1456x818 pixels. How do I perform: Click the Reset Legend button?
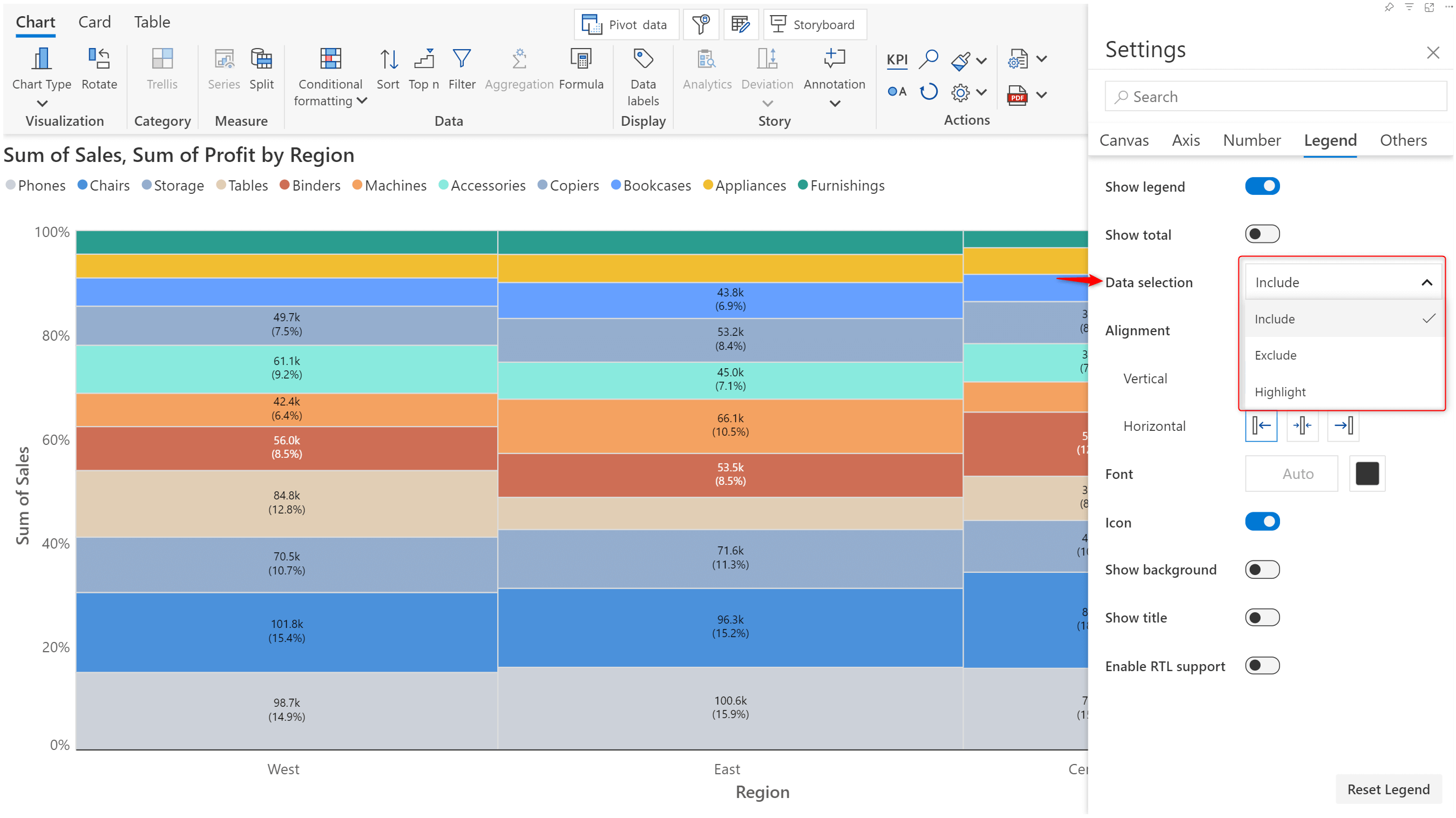click(1388, 789)
